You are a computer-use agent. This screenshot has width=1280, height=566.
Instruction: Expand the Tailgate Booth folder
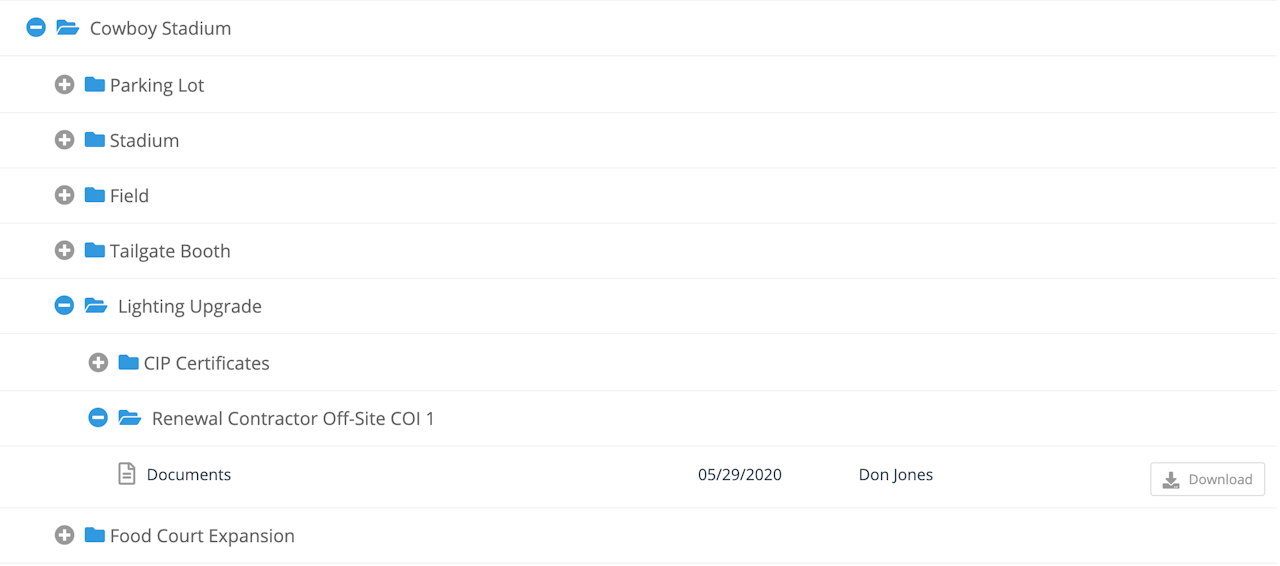click(64, 251)
